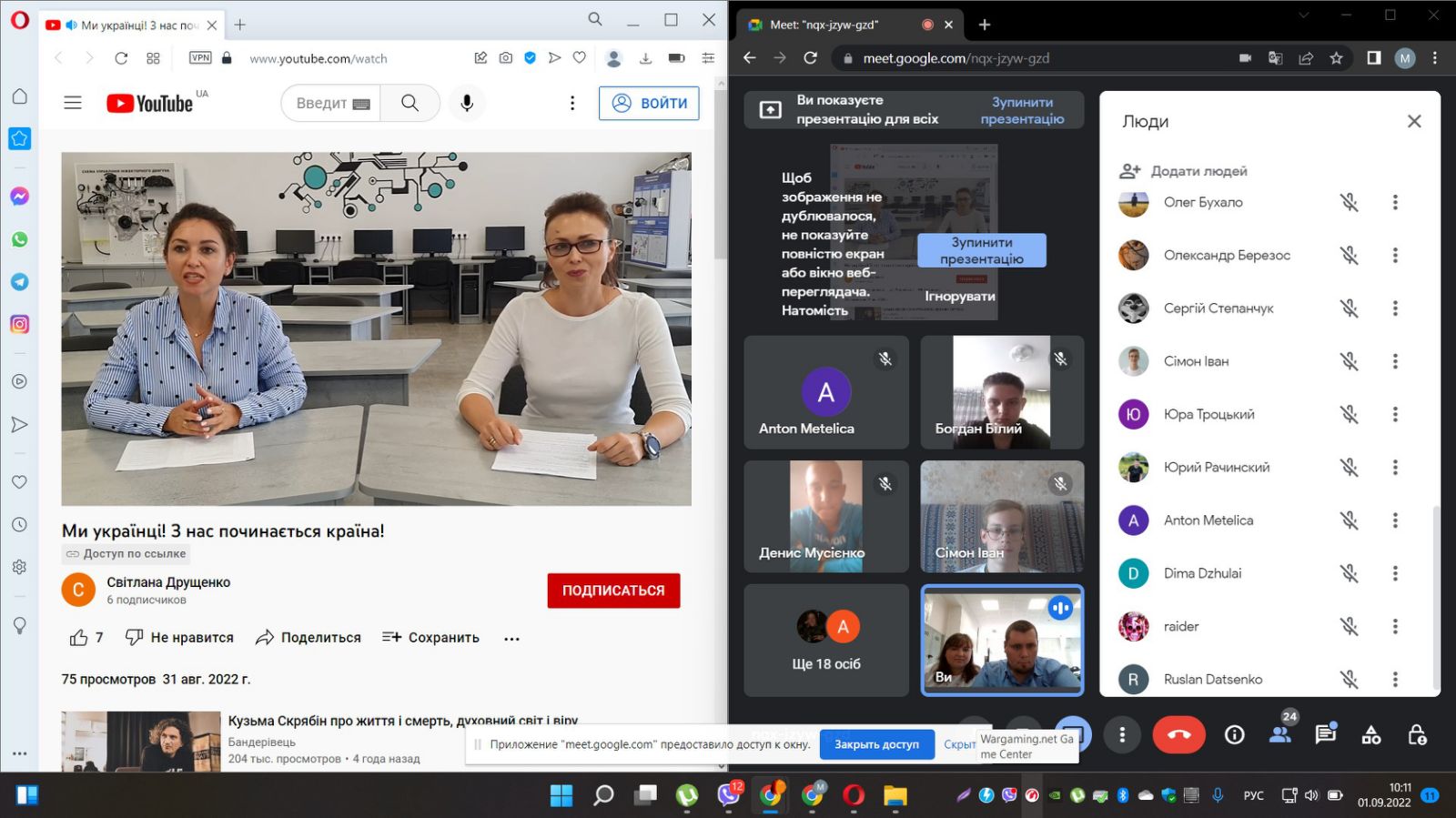Open Meet more options three dots
The image size is (1456, 818).
tap(1122, 734)
